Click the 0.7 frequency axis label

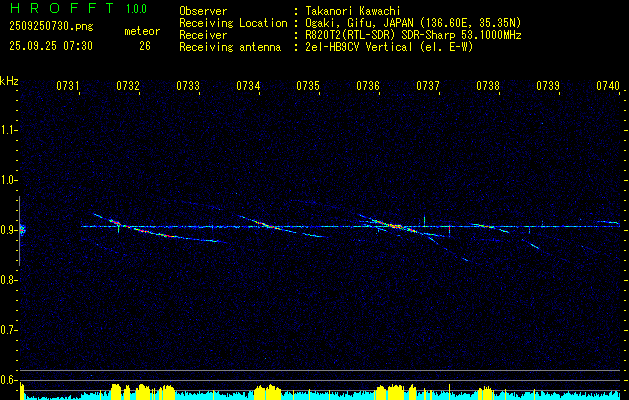tap(7, 330)
